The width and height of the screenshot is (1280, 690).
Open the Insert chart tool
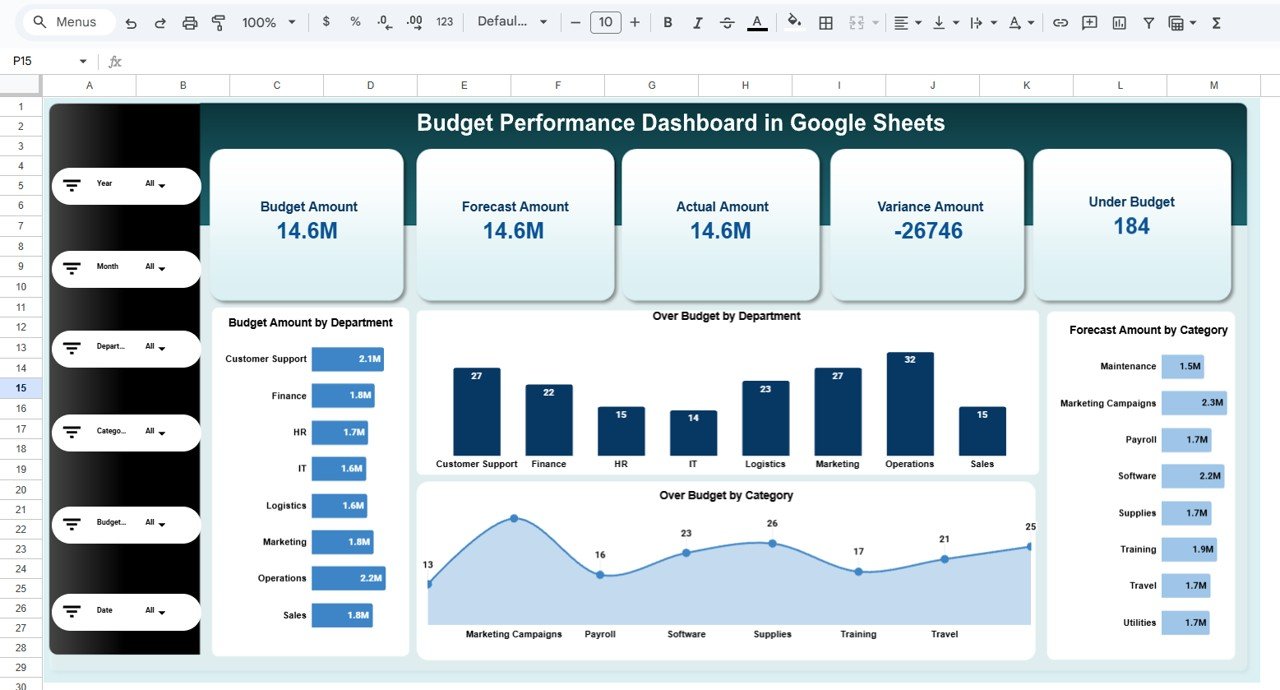tap(1118, 22)
